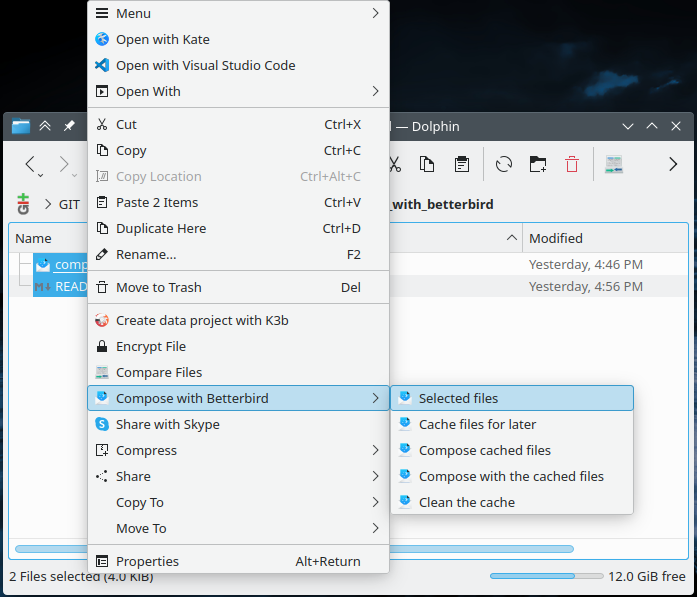Image resolution: width=697 pixels, height=597 pixels.
Task: Go back with Dolphin back arrow
Action: [30, 164]
